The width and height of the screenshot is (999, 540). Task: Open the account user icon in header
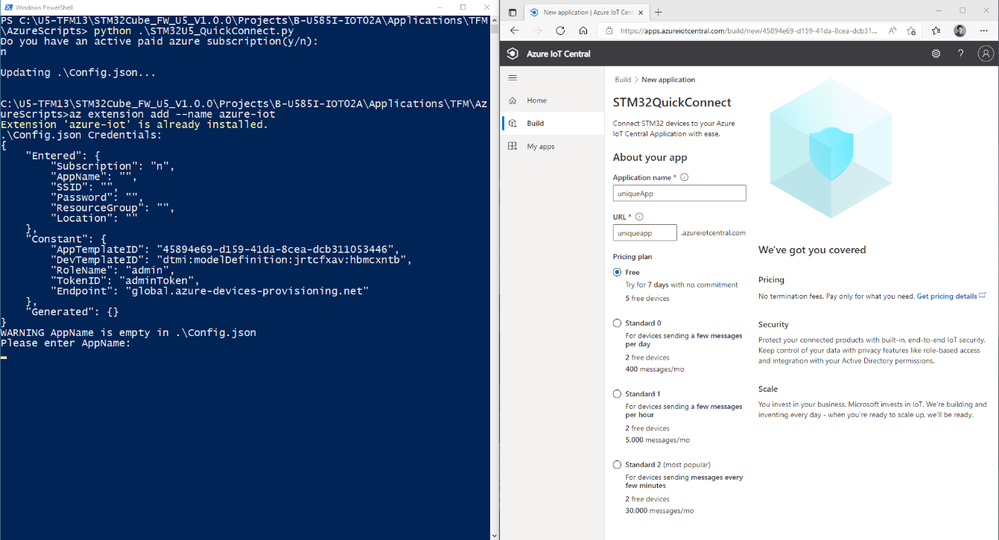coord(986,54)
